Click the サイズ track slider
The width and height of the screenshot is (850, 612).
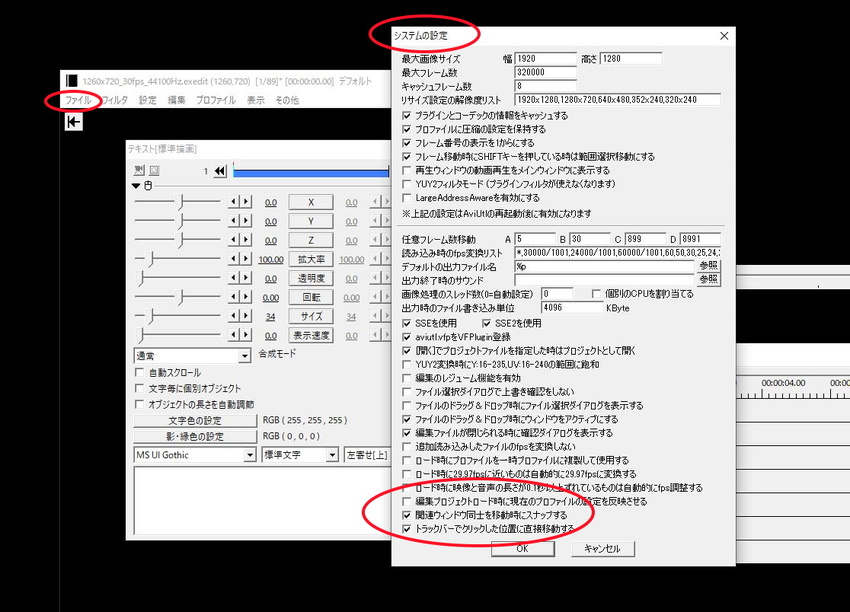177,316
